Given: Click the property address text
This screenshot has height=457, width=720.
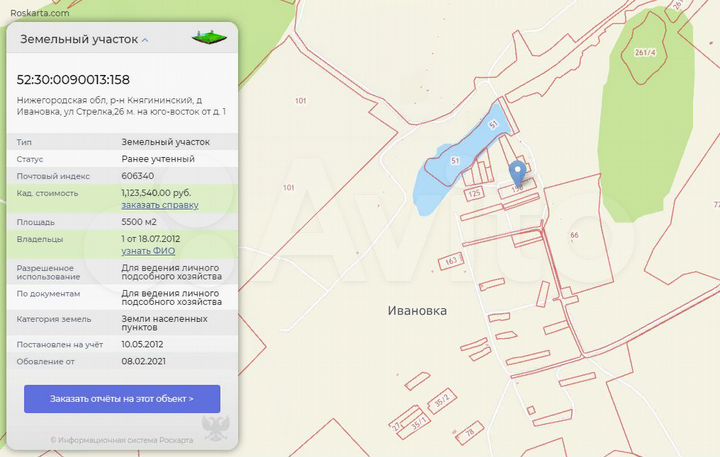Looking at the screenshot, I should [x=121, y=106].
